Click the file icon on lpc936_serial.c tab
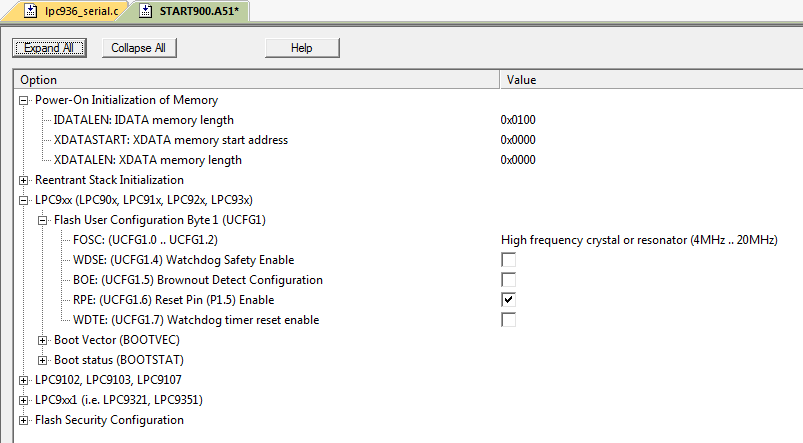 click(31, 11)
